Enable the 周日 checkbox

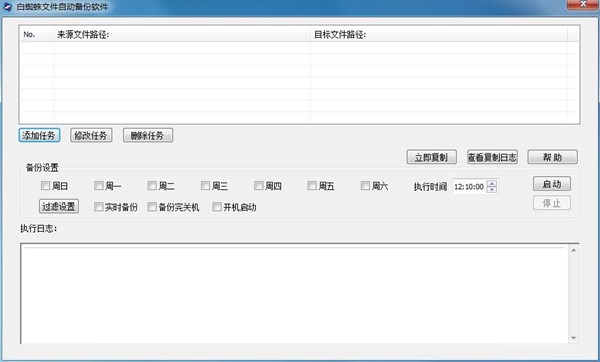(46, 186)
